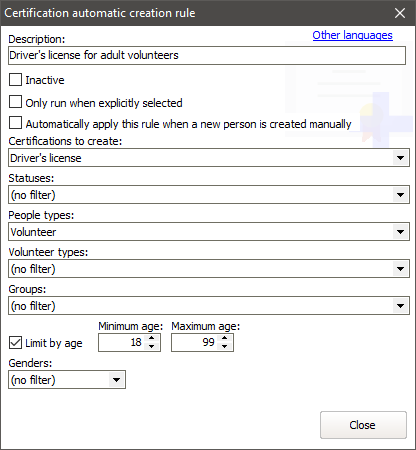Close the dialog with the X icon
416x450 pixels.
pos(400,13)
